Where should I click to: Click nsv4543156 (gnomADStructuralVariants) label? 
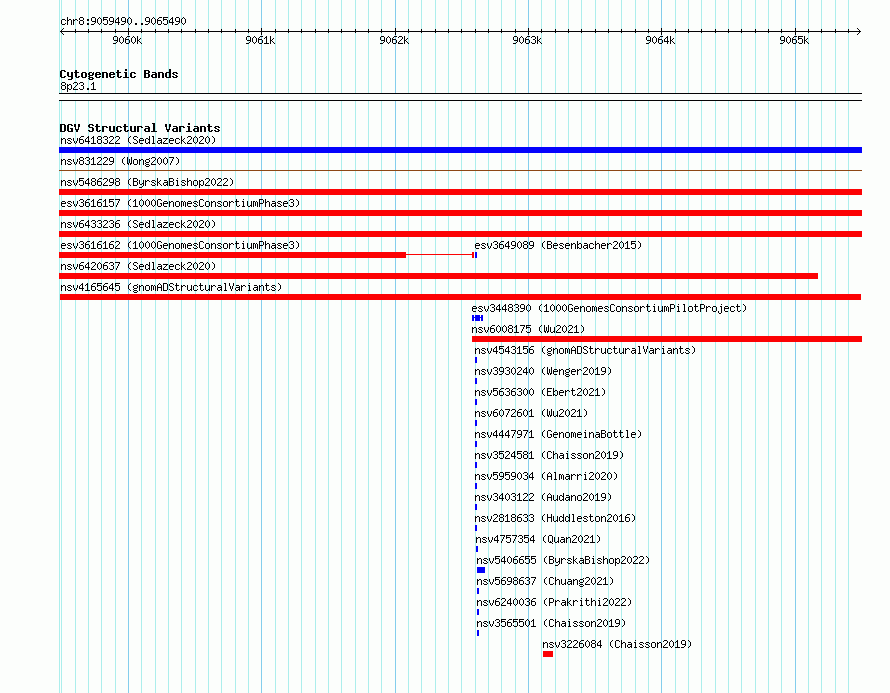[585, 350]
